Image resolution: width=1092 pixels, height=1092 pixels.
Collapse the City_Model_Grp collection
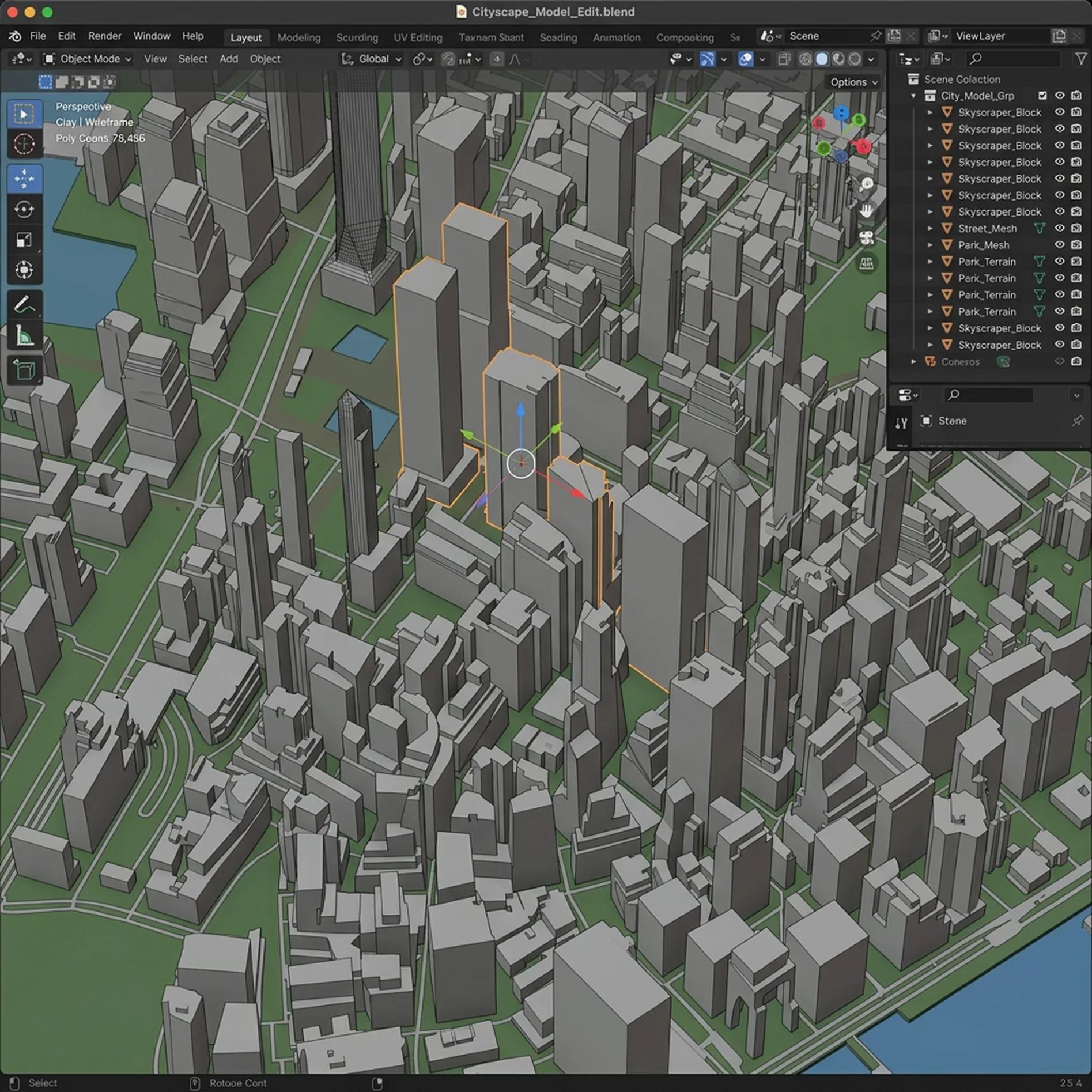913,96
